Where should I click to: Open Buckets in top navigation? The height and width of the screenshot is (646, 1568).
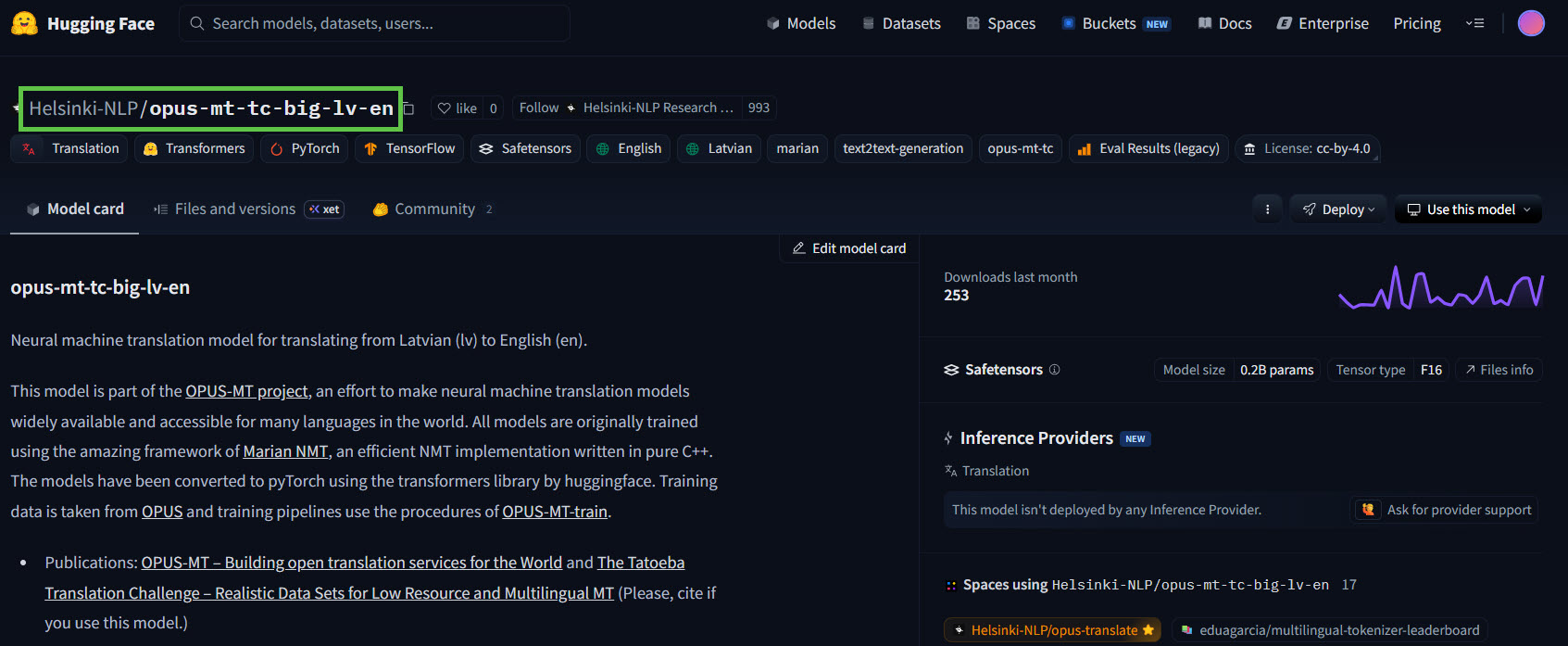tap(1116, 23)
